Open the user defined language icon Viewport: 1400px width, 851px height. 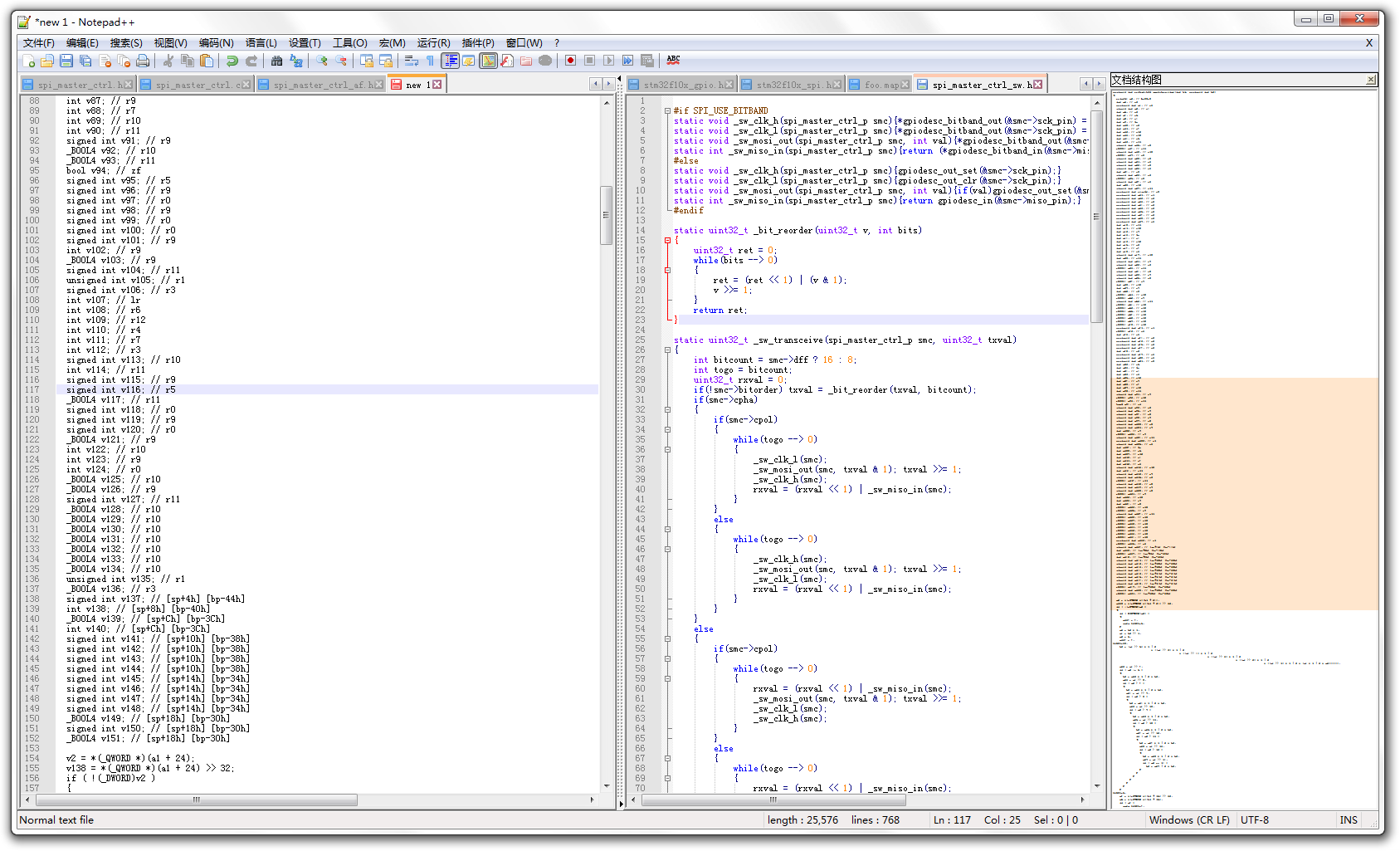[x=469, y=61]
